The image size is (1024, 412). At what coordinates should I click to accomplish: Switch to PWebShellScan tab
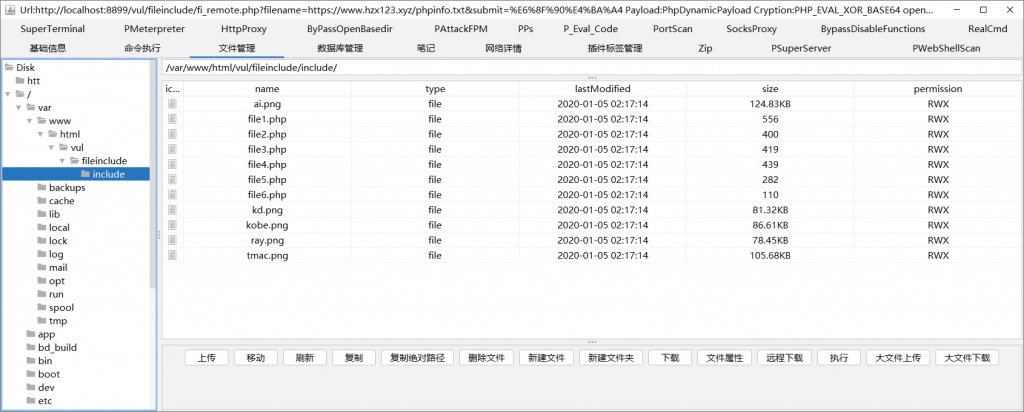point(946,48)
